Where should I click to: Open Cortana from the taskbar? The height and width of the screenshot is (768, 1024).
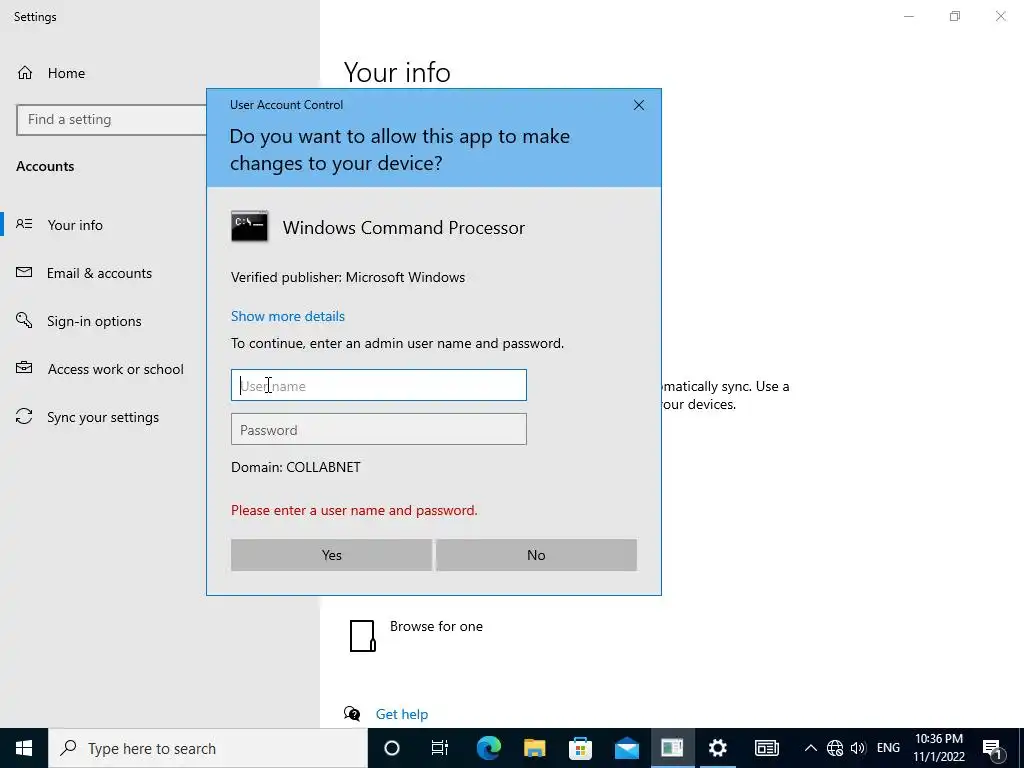(392, 748)
